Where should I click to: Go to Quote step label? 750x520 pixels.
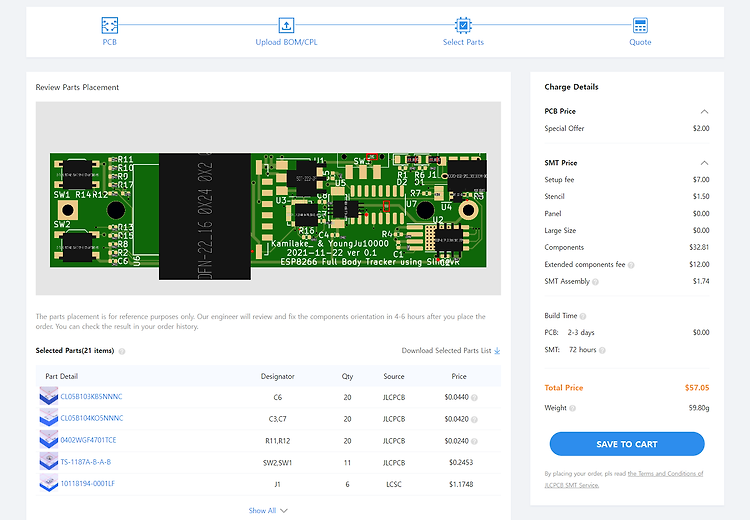[640, 42]
